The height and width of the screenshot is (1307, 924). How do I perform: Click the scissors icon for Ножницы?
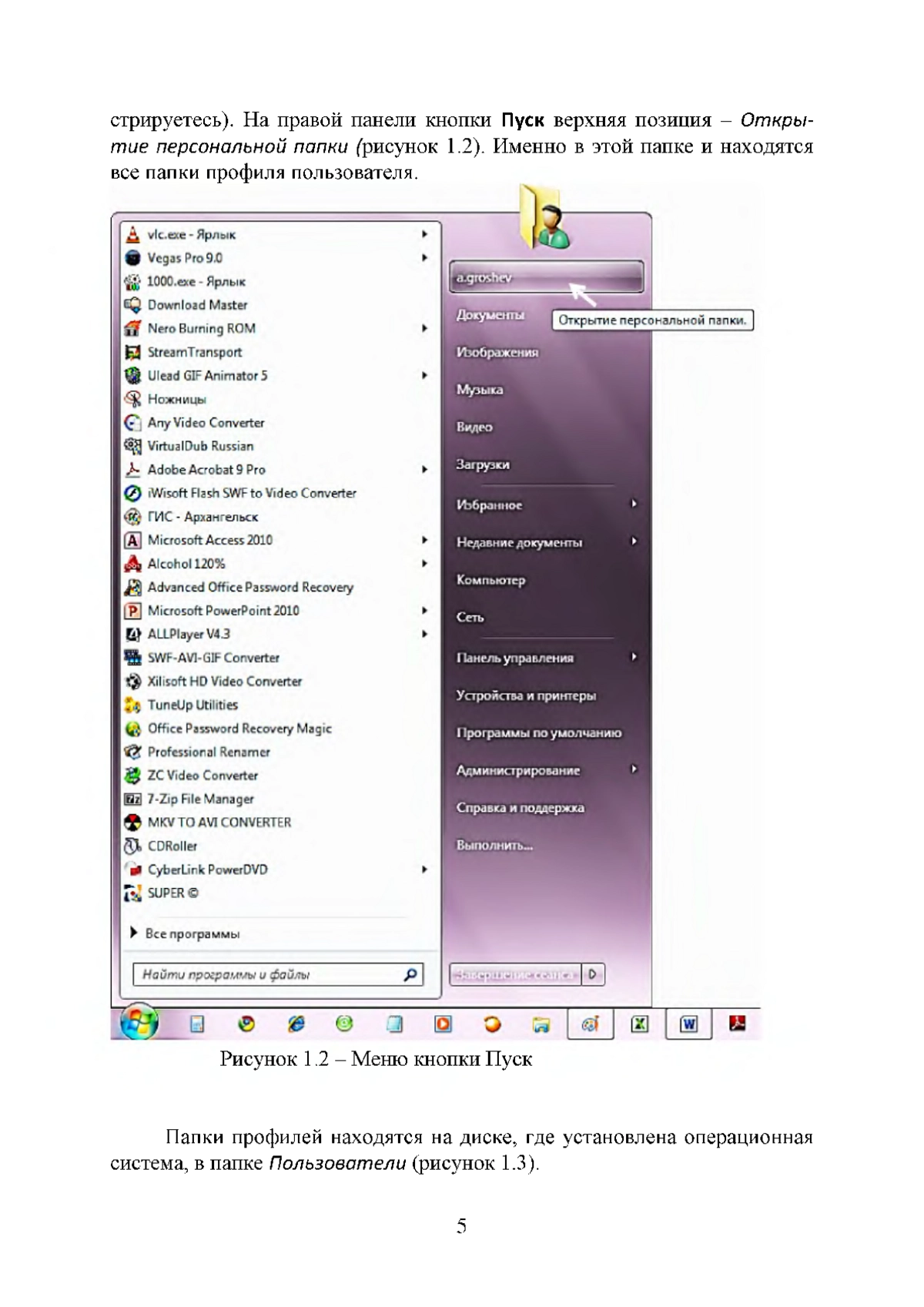(x=133, y=399)
